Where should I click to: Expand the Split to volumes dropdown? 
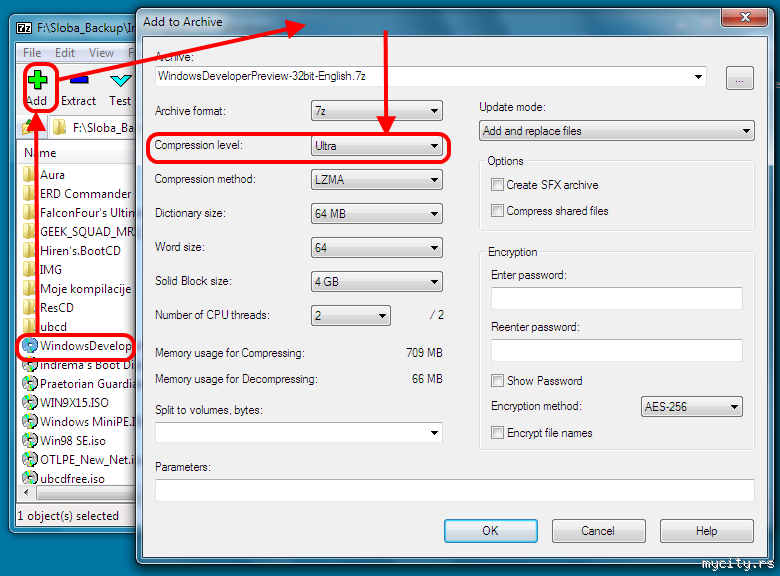(x=434, y=432)
